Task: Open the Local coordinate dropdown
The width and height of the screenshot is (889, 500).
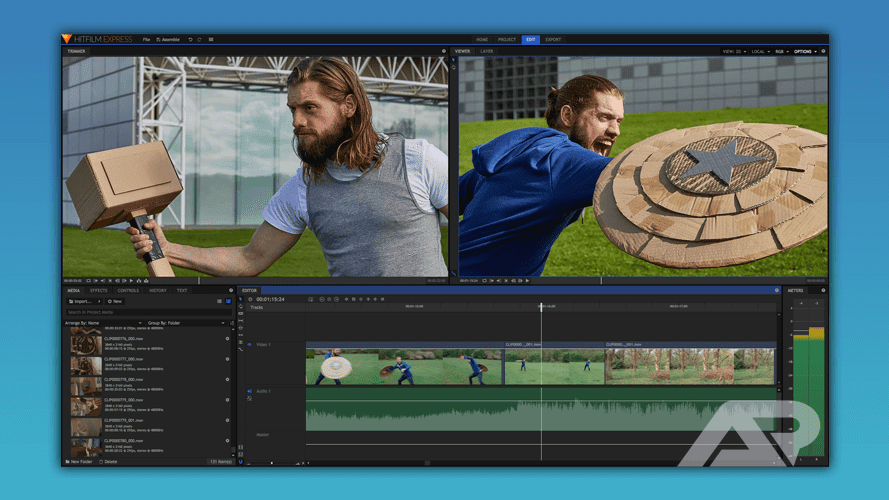Action: tap(760, 51)
